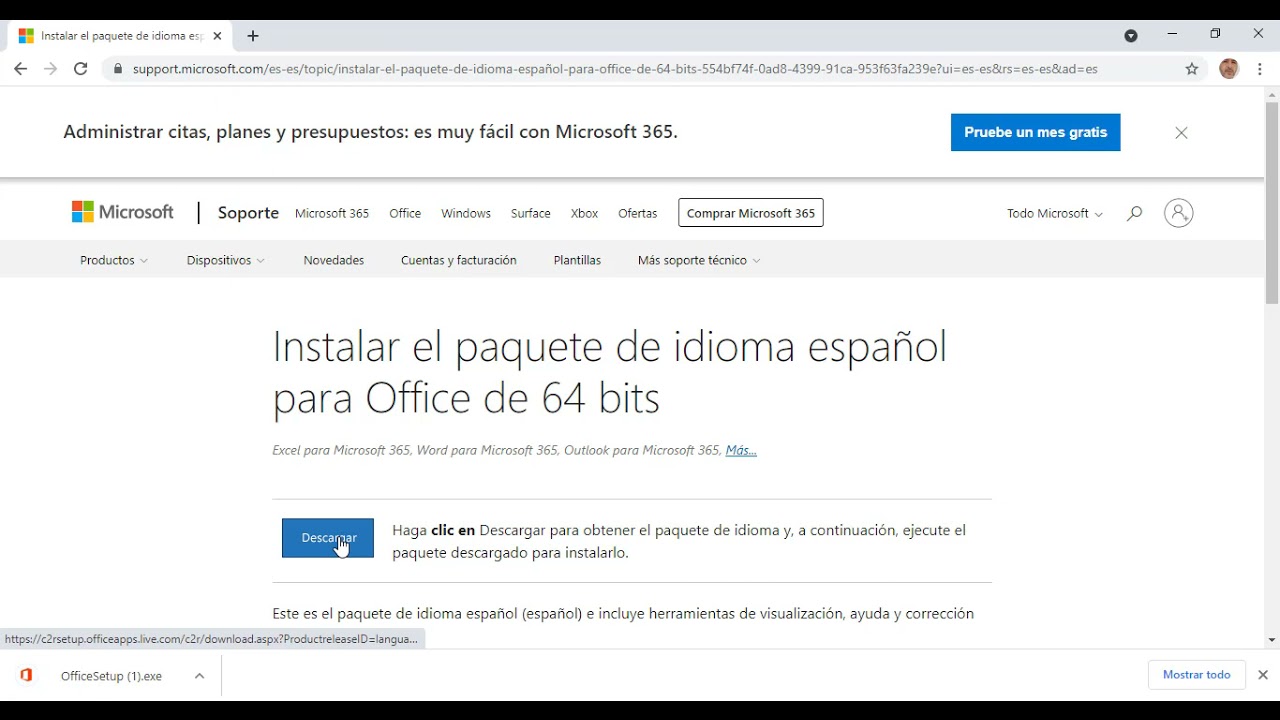Open the Microsoft logo home link
Viewport: 1280px width, 720px height.
tap(123, 212)
